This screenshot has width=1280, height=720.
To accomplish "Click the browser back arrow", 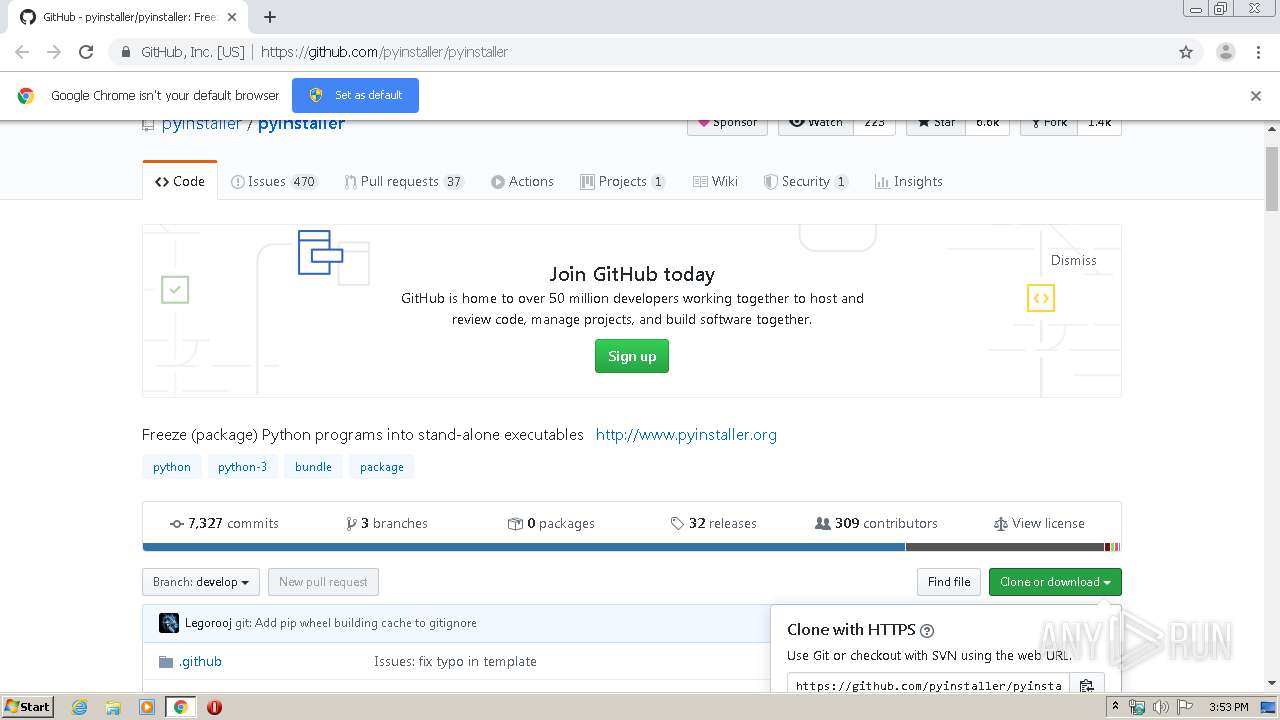I will (x=22, y=52).
